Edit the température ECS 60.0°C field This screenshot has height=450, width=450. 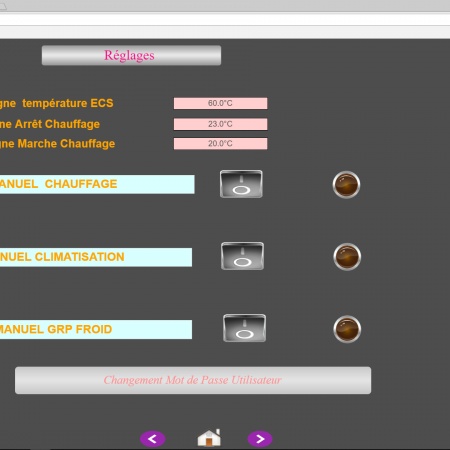point(220,103)
